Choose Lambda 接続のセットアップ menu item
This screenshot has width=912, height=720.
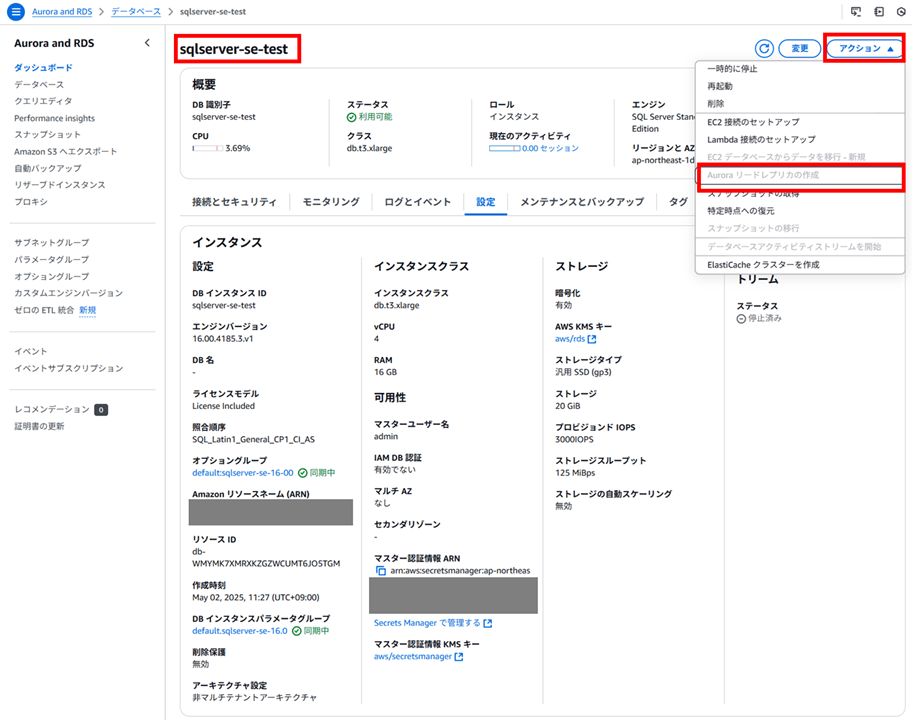(x=800, y=140)
